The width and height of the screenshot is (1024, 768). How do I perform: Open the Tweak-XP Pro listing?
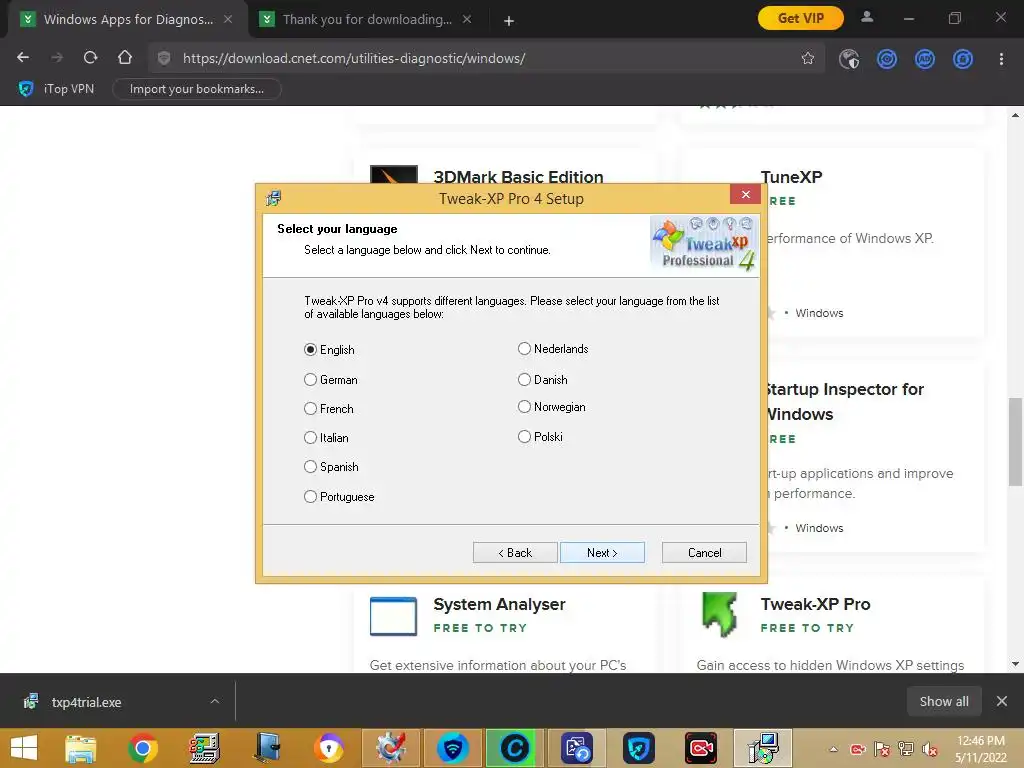[815, 604]
